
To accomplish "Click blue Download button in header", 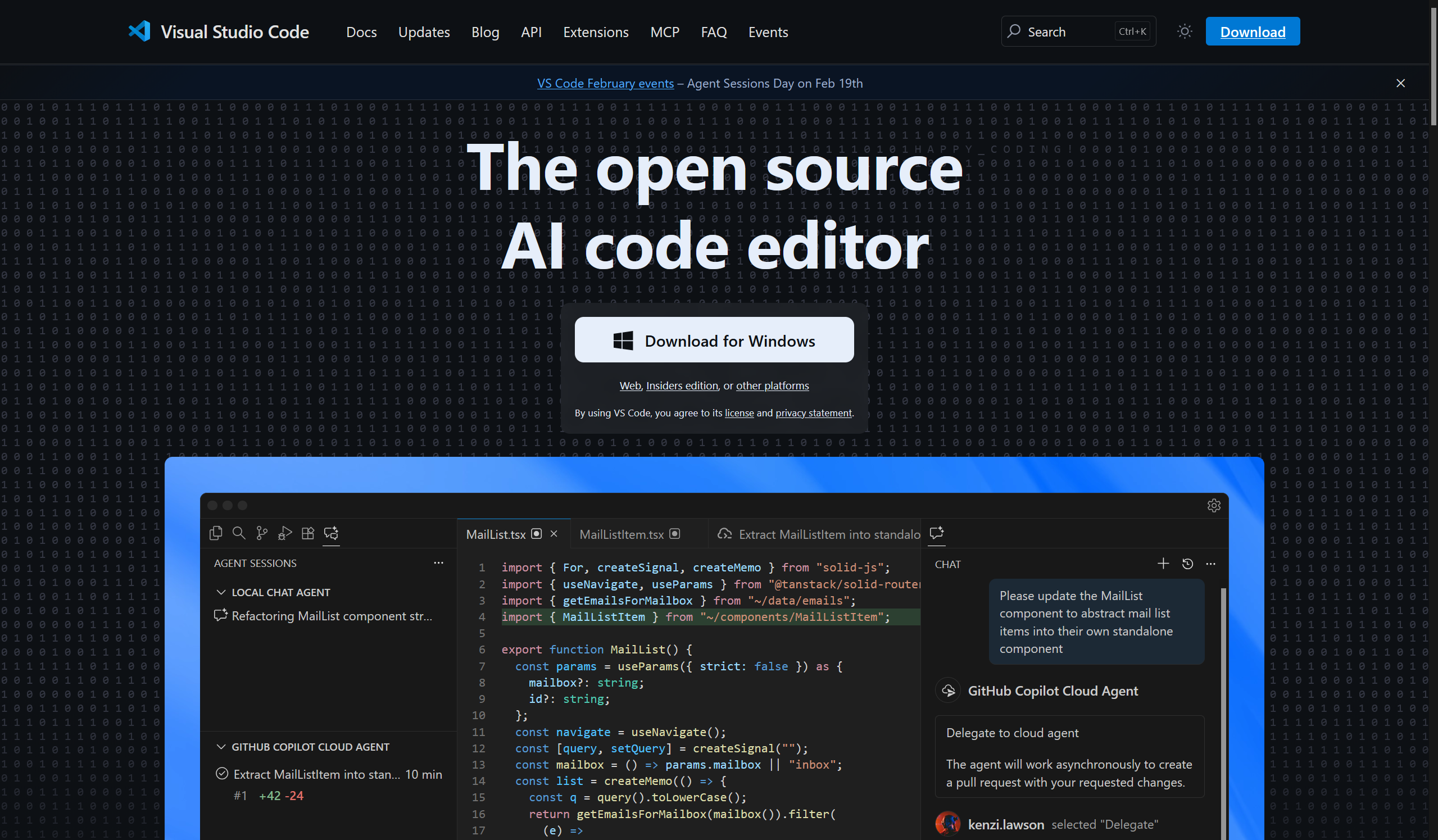I will [x=1253, y=31].
